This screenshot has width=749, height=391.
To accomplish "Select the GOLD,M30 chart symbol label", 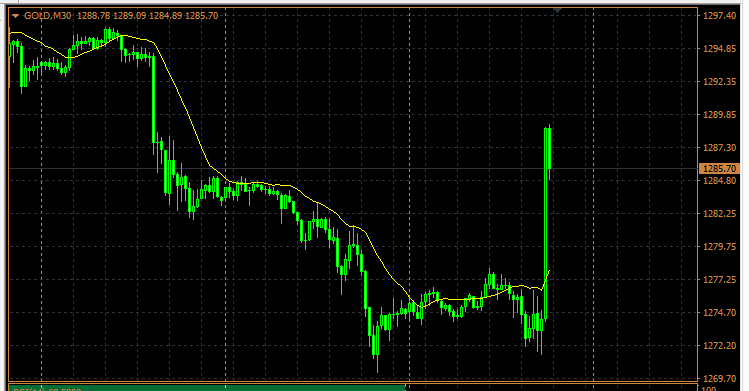I will (x=48, y=16).
